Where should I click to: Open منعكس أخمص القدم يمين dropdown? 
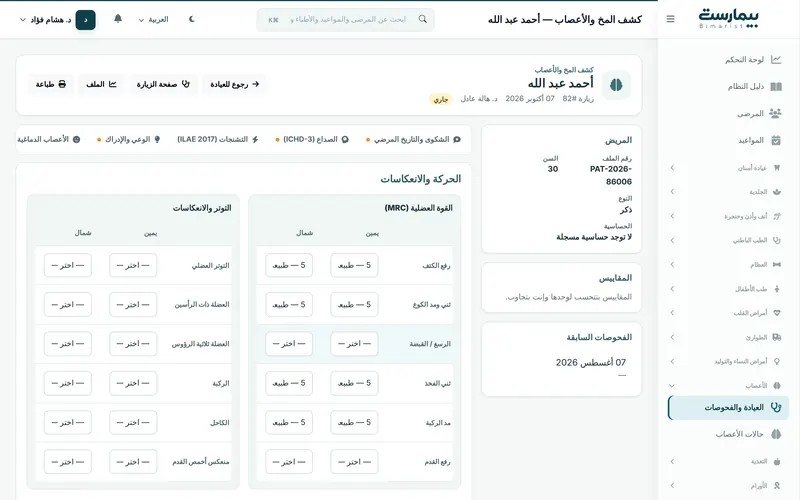pos(133,462)
